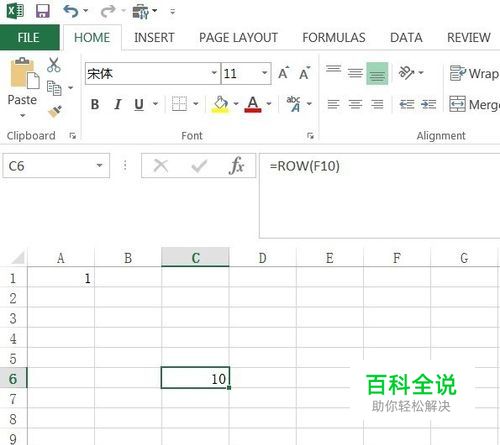
Task: Toggle bold formatting
Action: pos(95,104)
